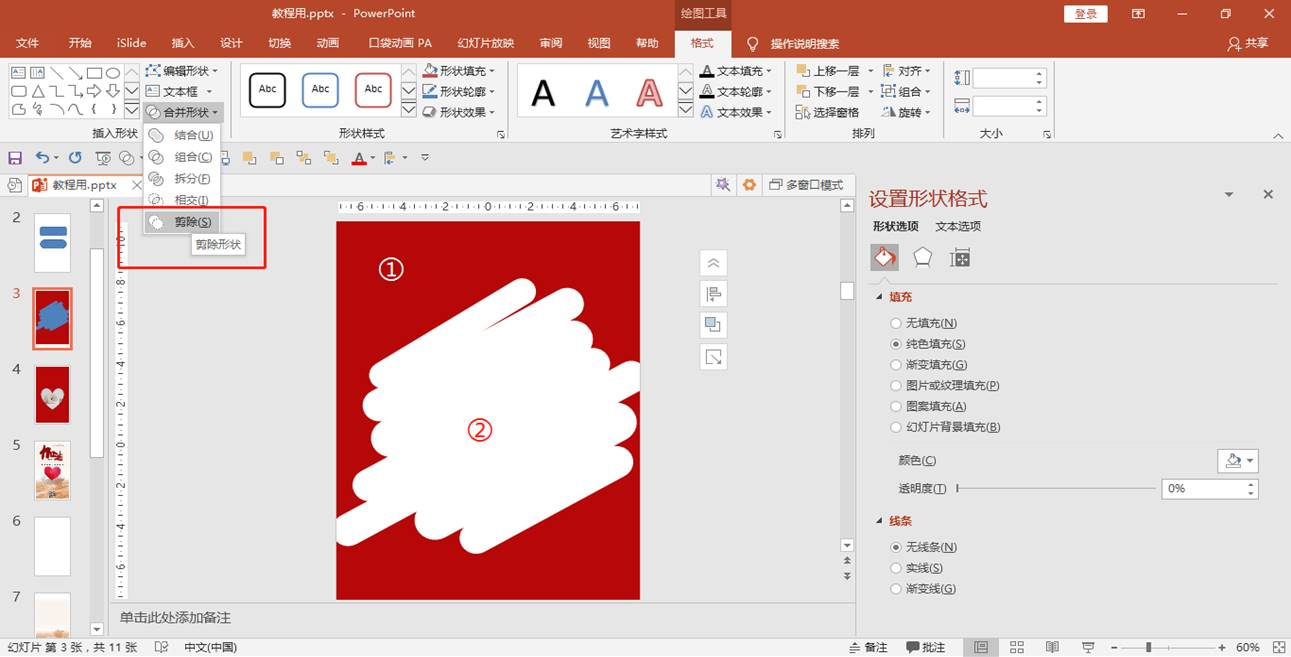Click the 多窗口模式 button

806,185
